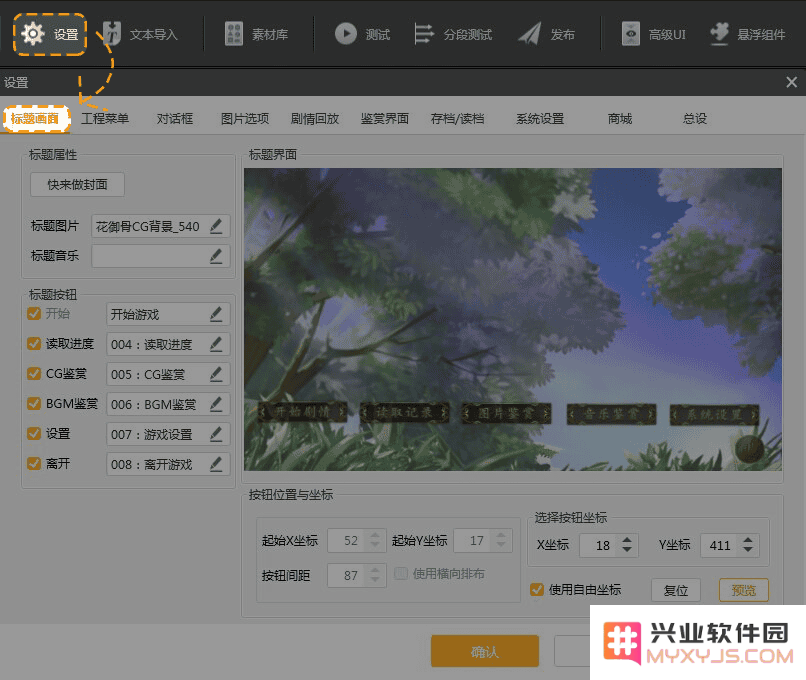Increase 起始X坐标 with up arrow
The image size is (806, 680).
click(375, 536)
